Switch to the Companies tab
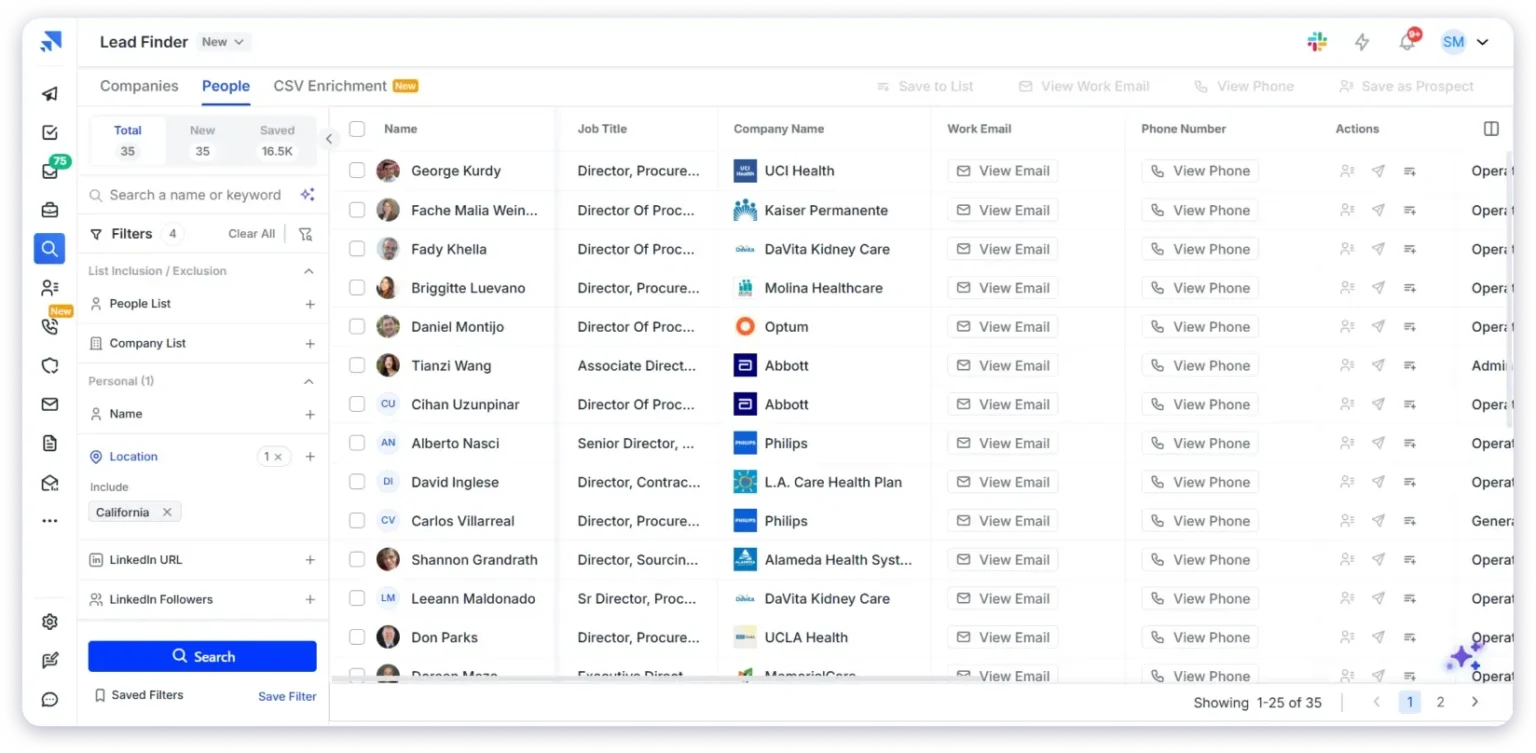The image size is (1536, 753). point(139,86)
